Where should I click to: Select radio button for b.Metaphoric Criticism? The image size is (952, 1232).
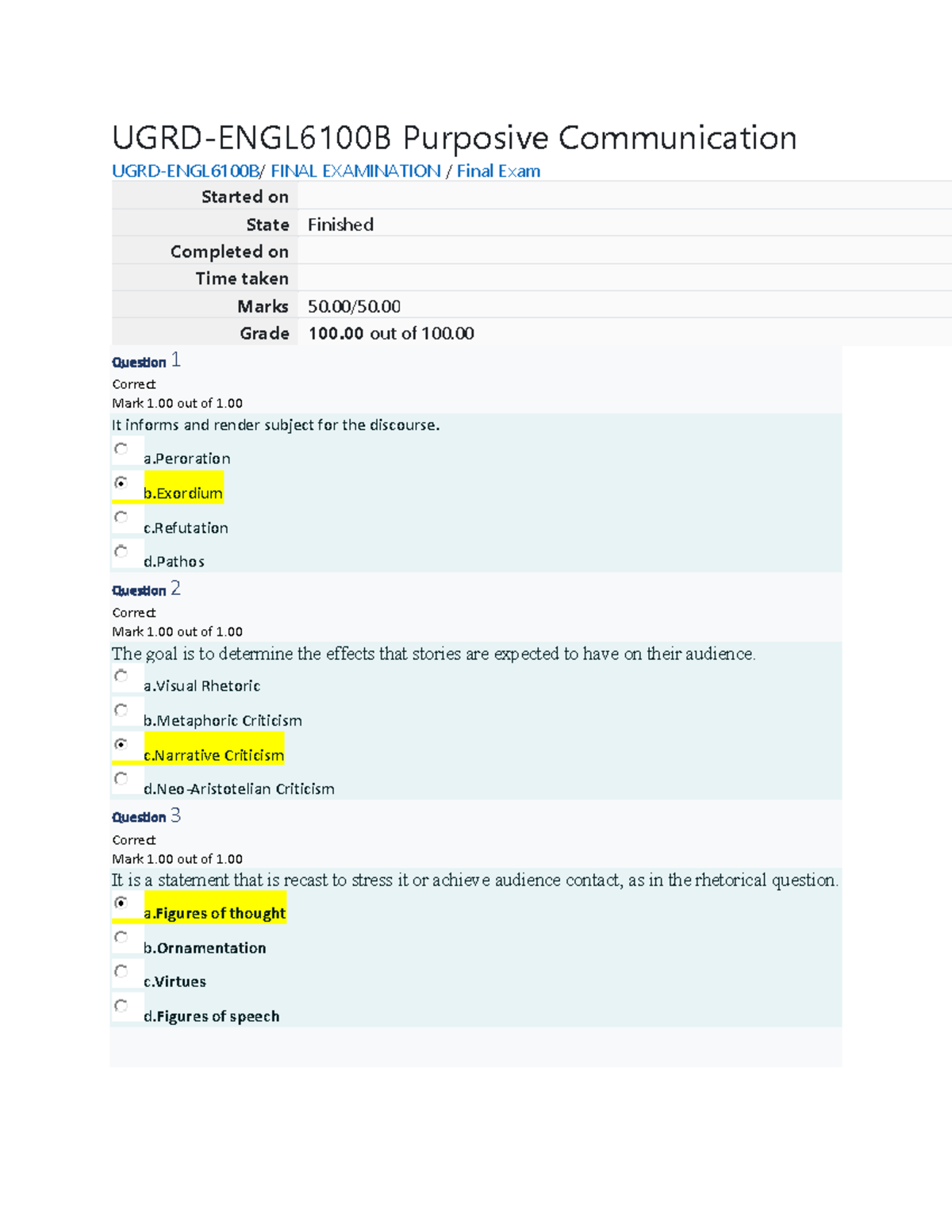121,710
